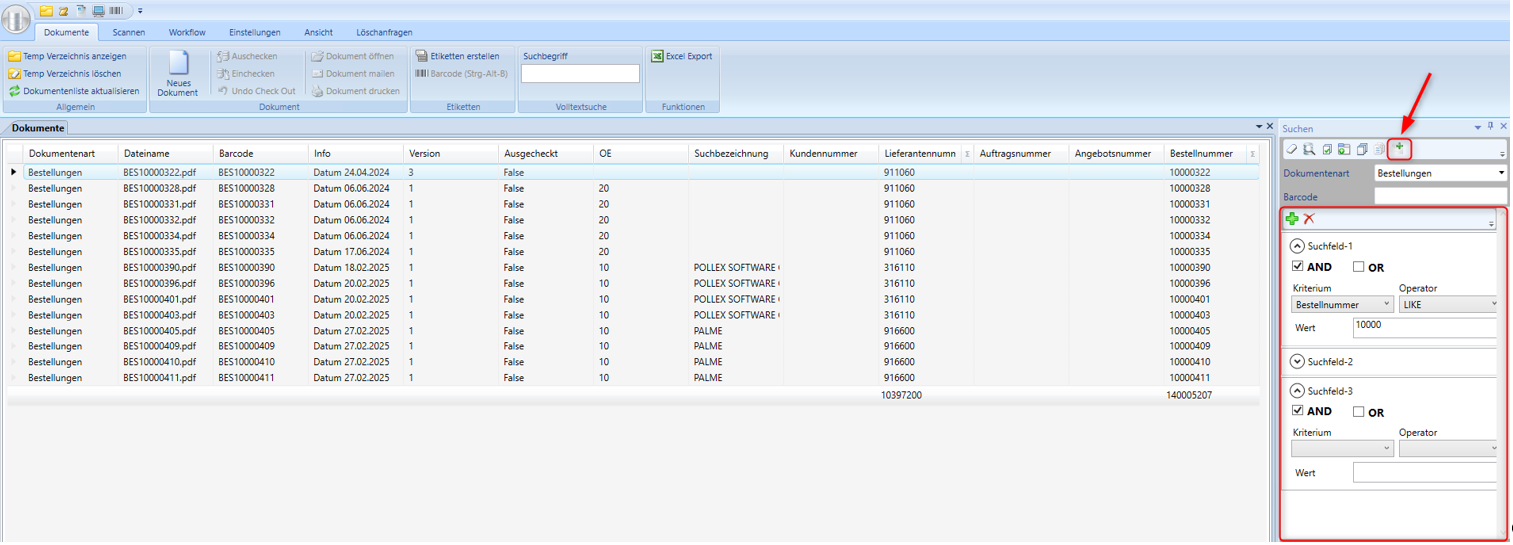This screenshot has height=545, width=1513.
Task: Click the magnifier search icon in Suchen panel
Action: click(1308, 149)
